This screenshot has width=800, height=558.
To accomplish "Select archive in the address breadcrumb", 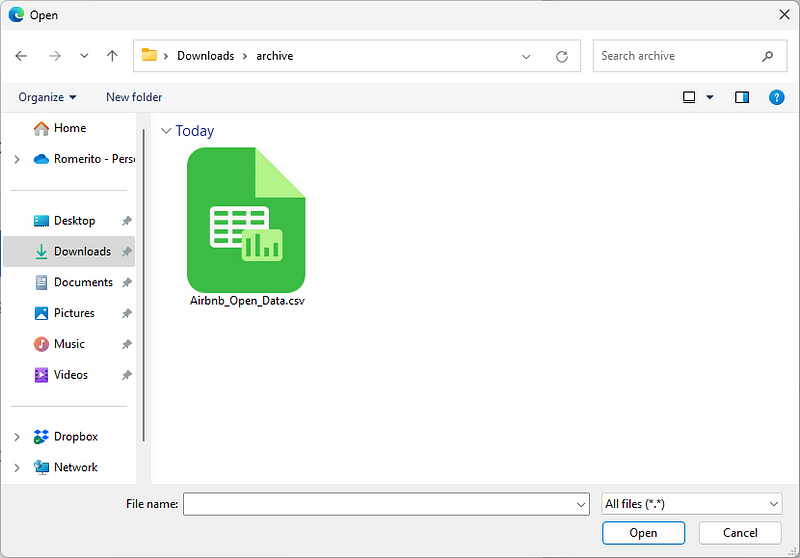I will click(274, 56).
